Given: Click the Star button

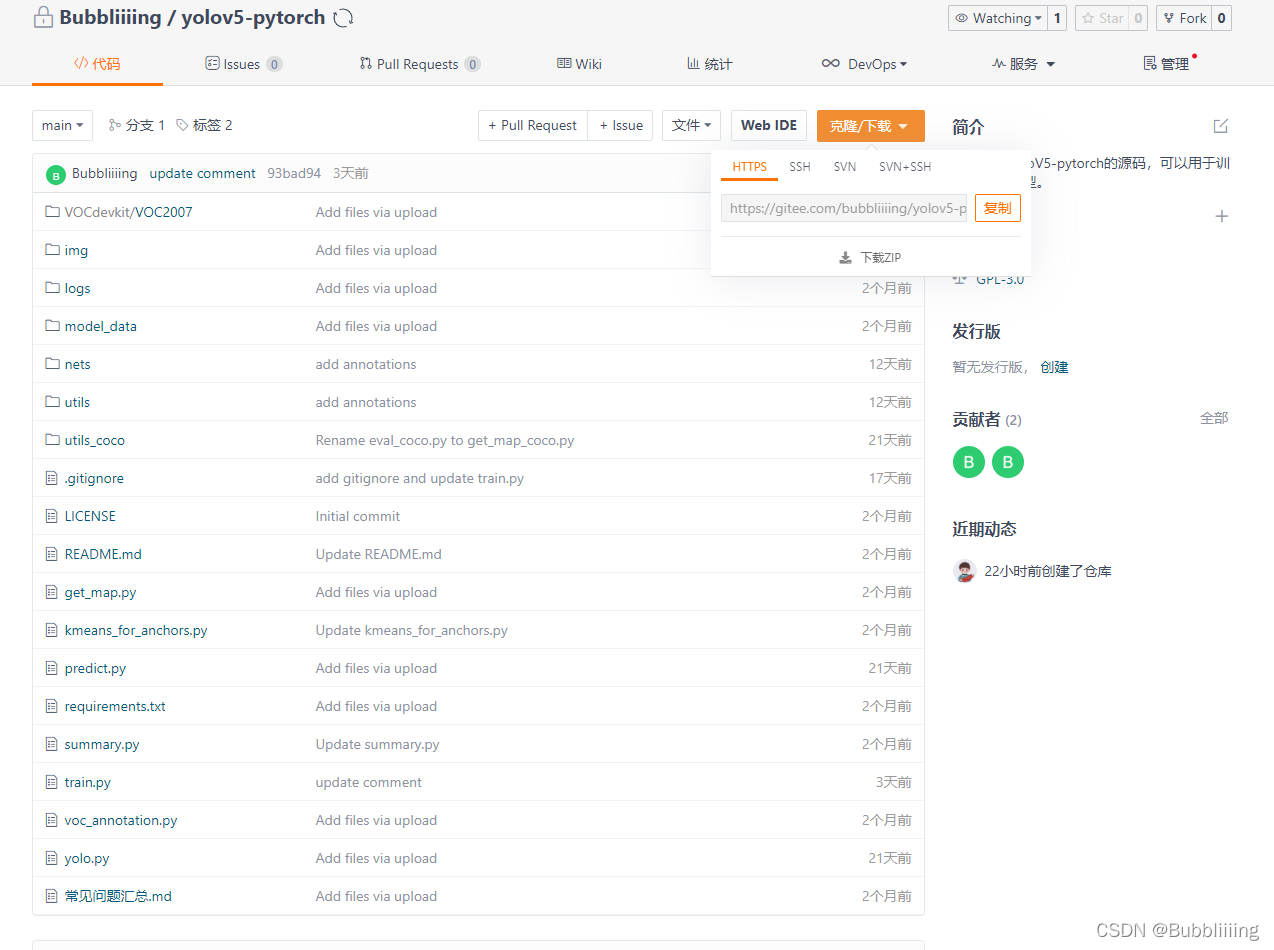Looking at the screenshot, I should 1102,18.
